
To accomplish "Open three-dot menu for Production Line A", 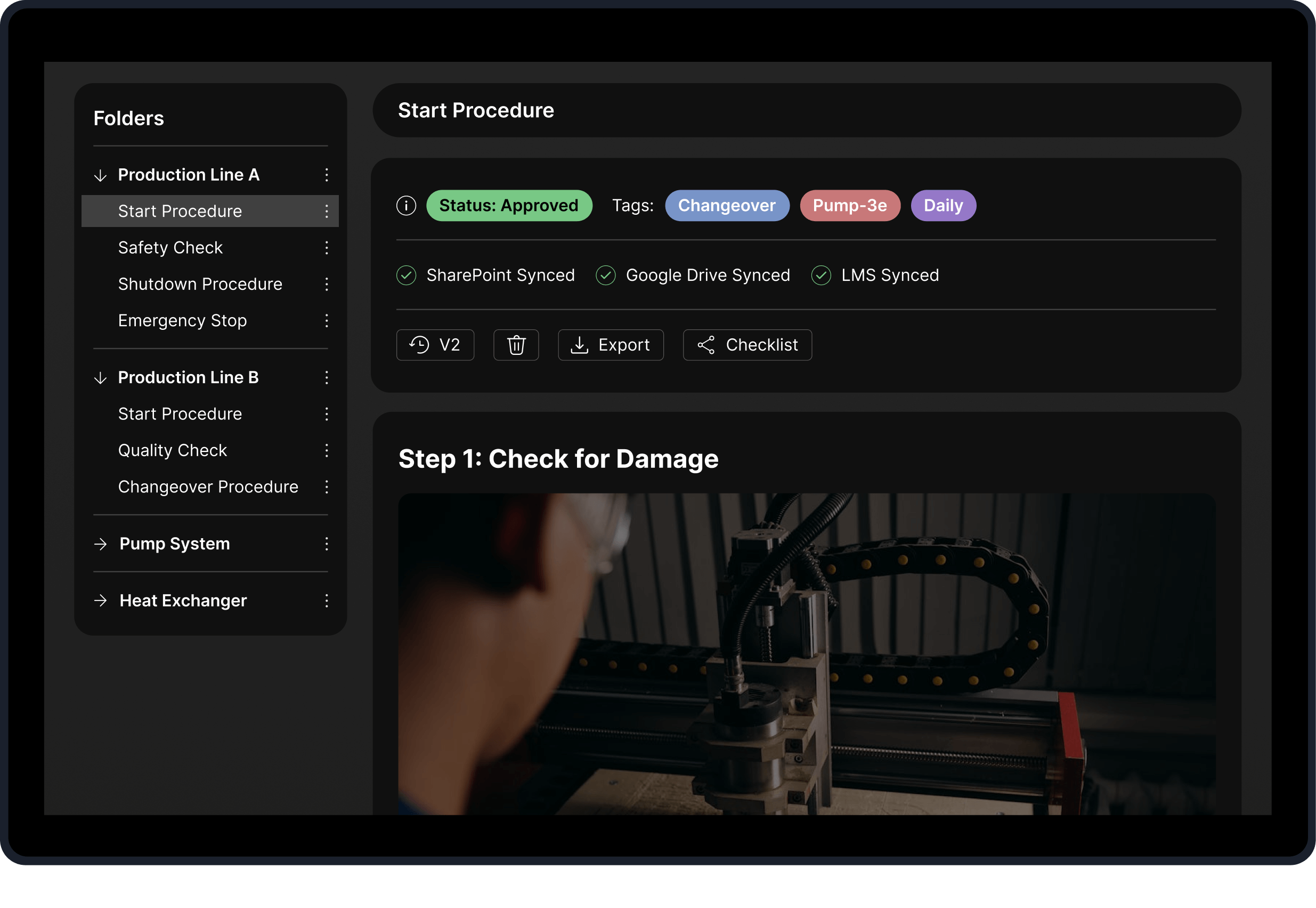I will [x=327, y=175].
